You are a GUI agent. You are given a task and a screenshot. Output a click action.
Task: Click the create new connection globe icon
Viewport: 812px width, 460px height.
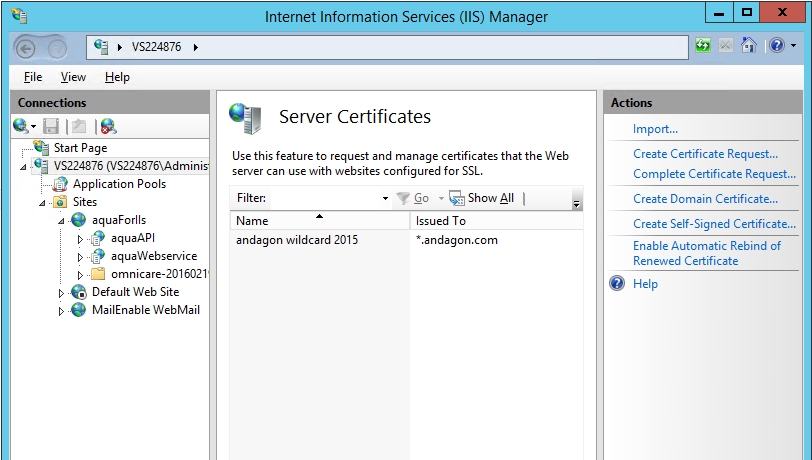pyautogui.click(x=21, y=126)
